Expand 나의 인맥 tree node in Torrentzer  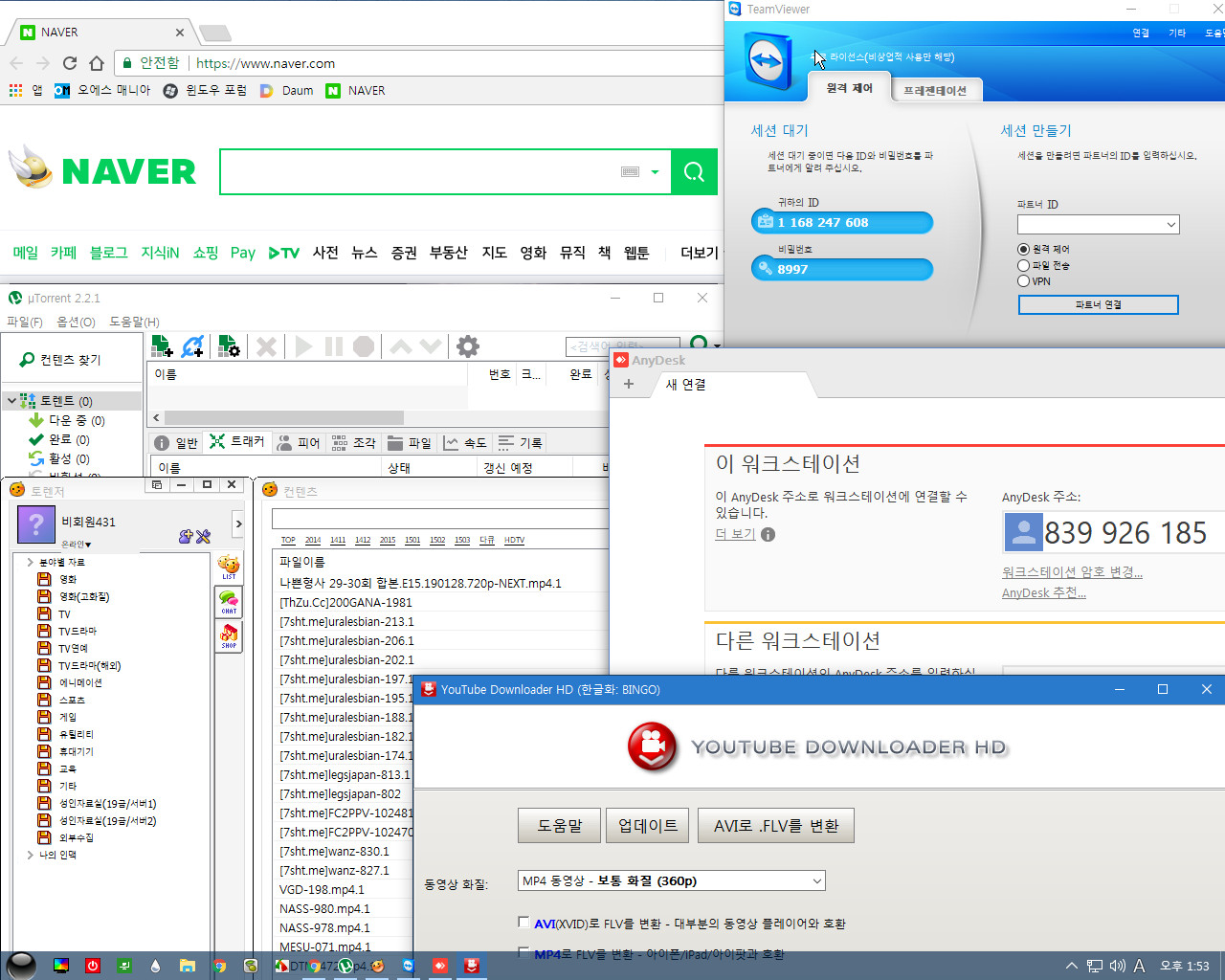(30, 855)
